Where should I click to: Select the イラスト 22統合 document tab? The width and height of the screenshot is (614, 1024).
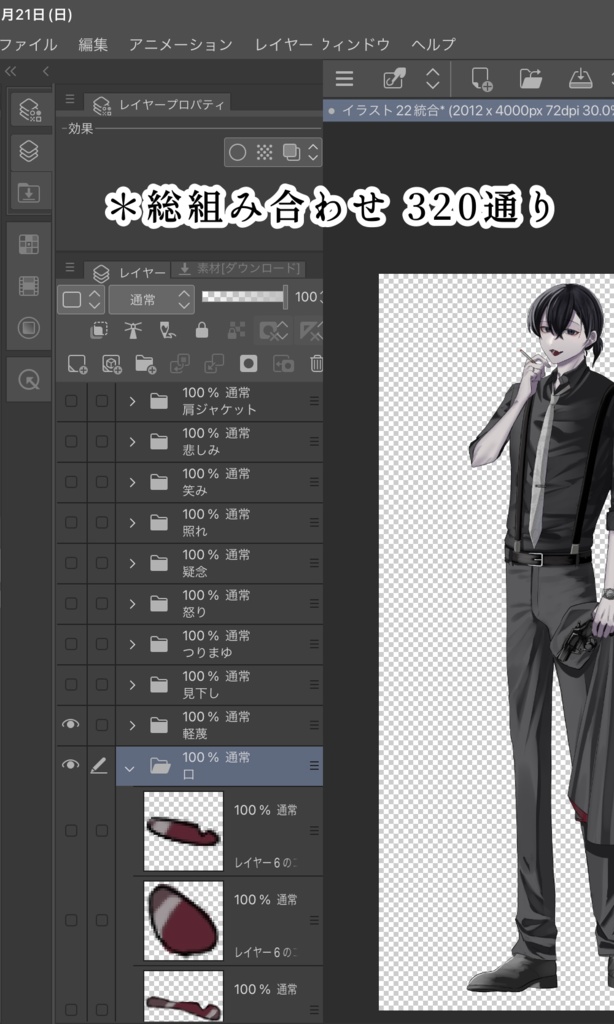click(469, 110)
